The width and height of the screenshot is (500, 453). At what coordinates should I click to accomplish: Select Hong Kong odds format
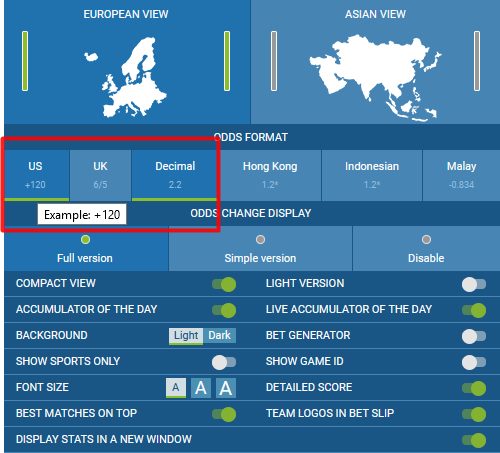click(x=270, y=175)
